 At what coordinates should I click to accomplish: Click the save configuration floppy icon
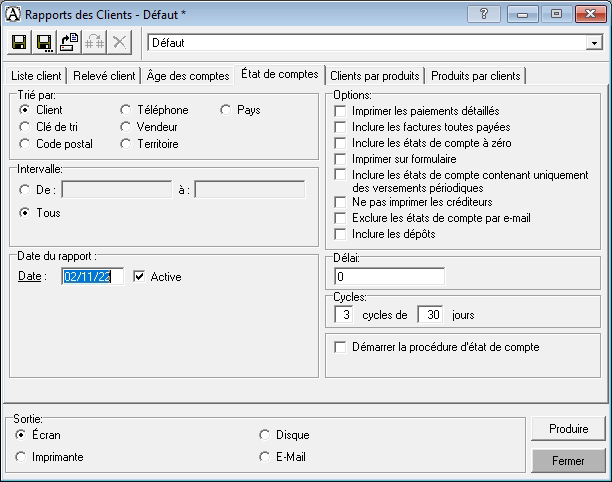coord(19,43)
